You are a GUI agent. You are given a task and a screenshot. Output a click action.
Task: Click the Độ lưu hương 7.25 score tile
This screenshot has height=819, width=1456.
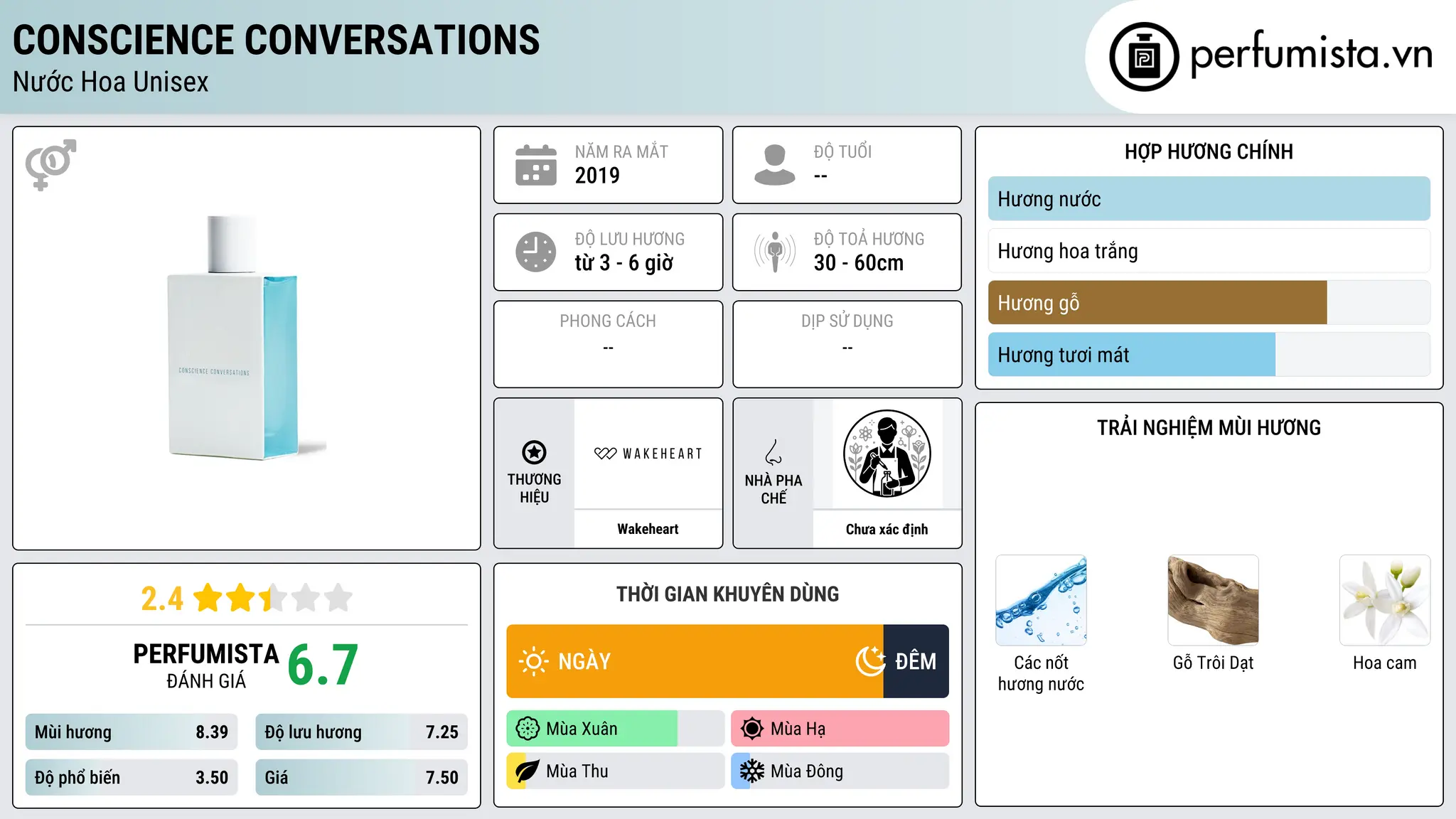click(362, 732)
